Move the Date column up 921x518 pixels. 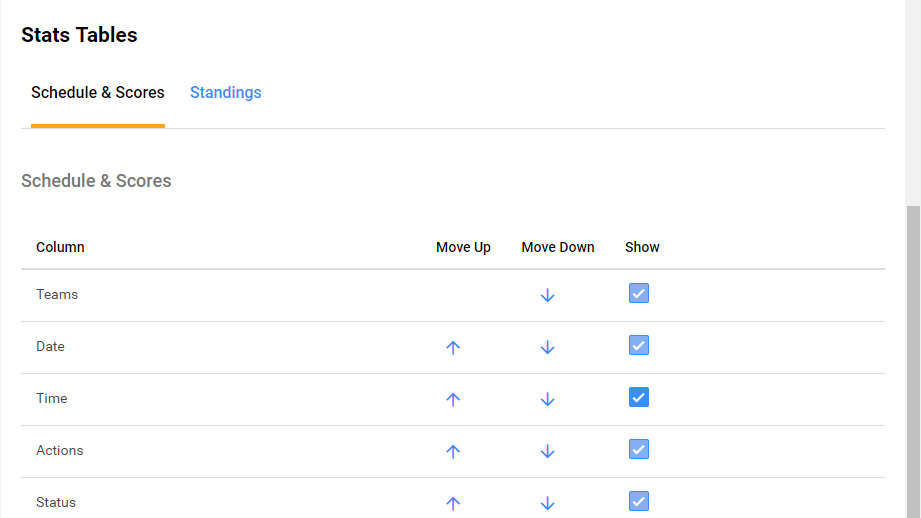pos(453,347)
